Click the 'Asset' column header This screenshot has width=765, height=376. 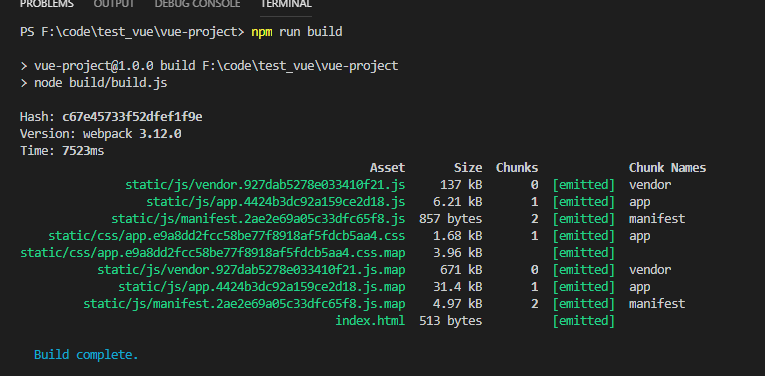[x=387, y=168]
